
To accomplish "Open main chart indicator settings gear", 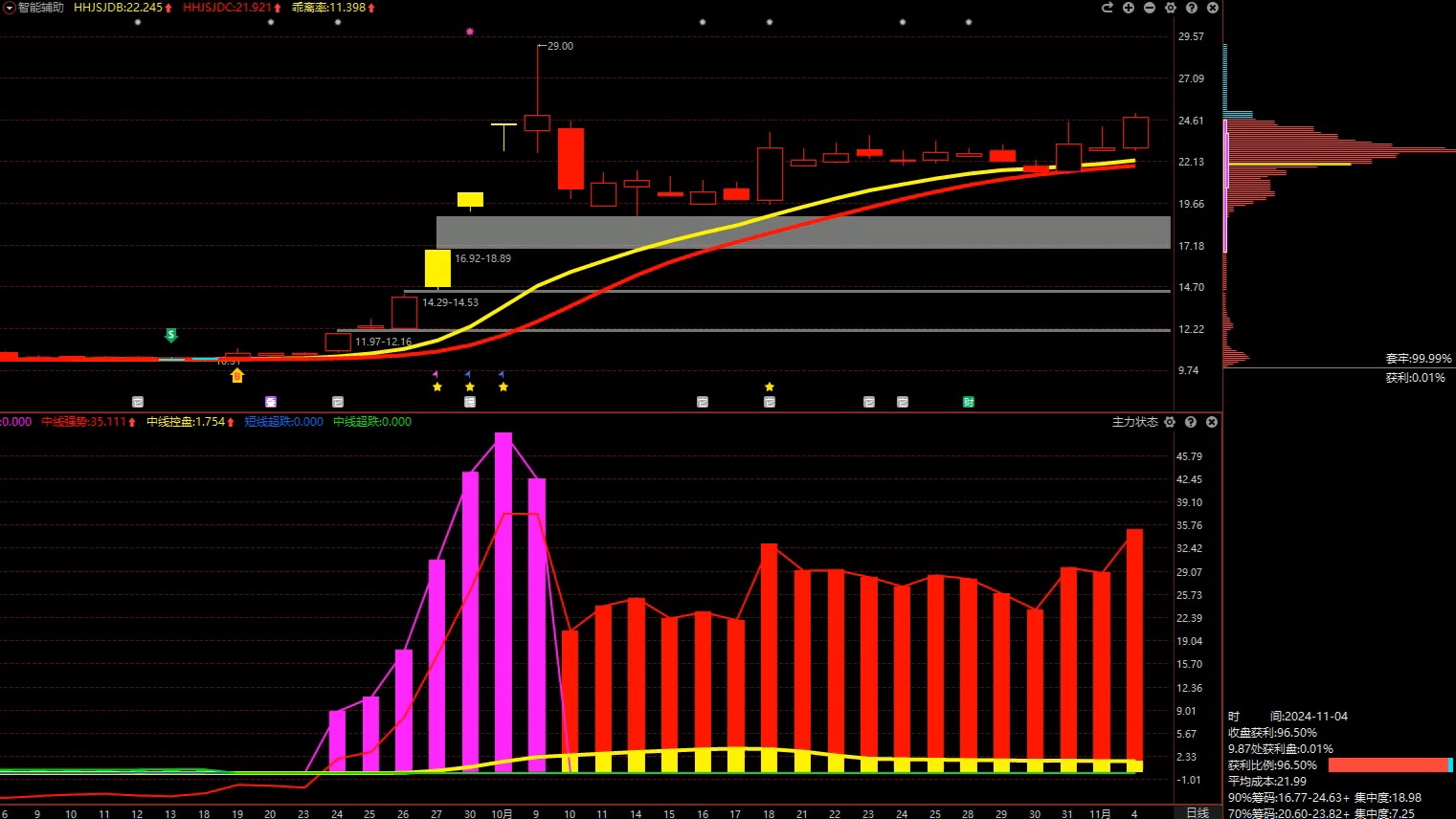I will click(1171, 8).
